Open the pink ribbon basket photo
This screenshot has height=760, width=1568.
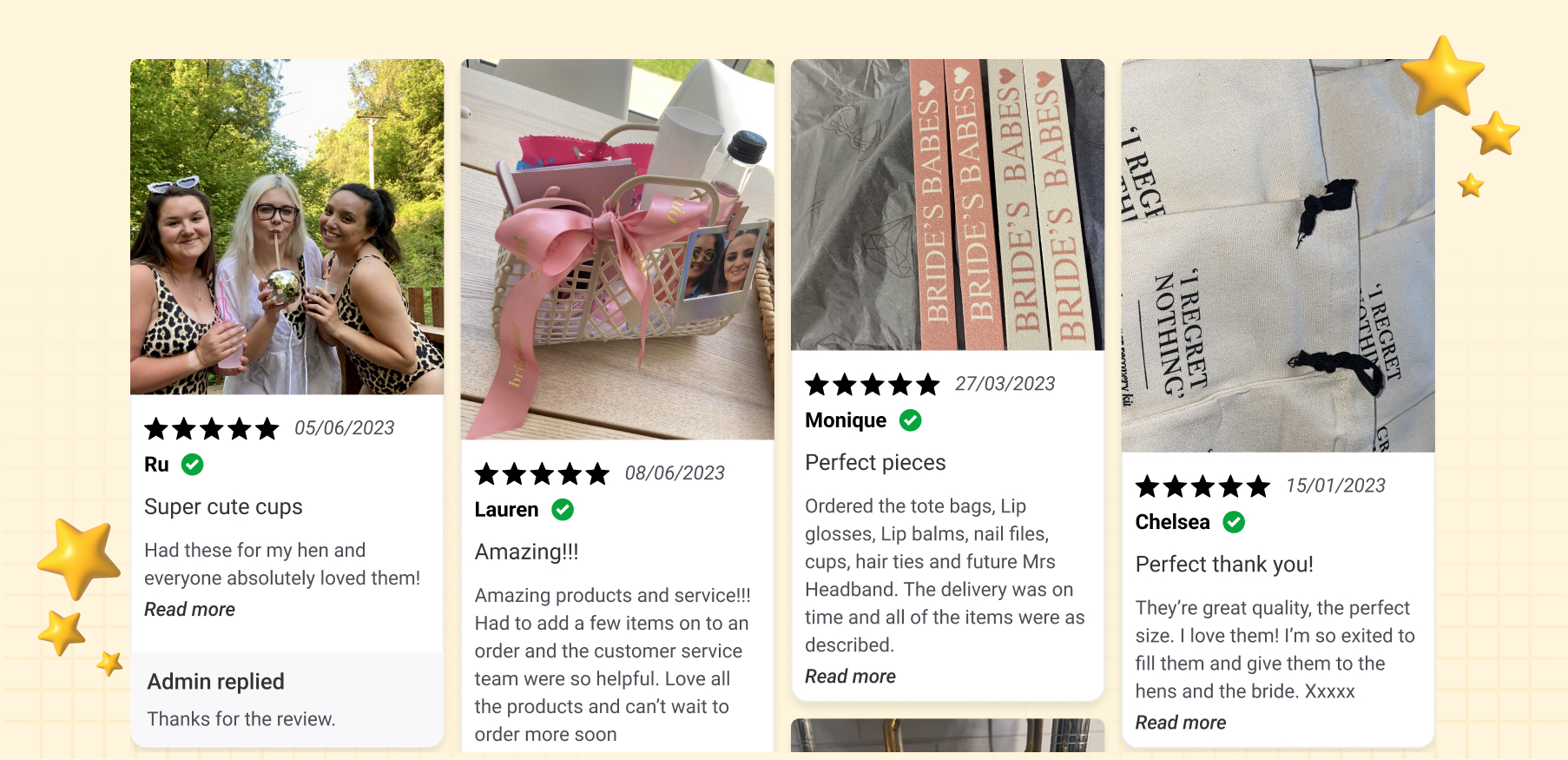pos(617,249)
